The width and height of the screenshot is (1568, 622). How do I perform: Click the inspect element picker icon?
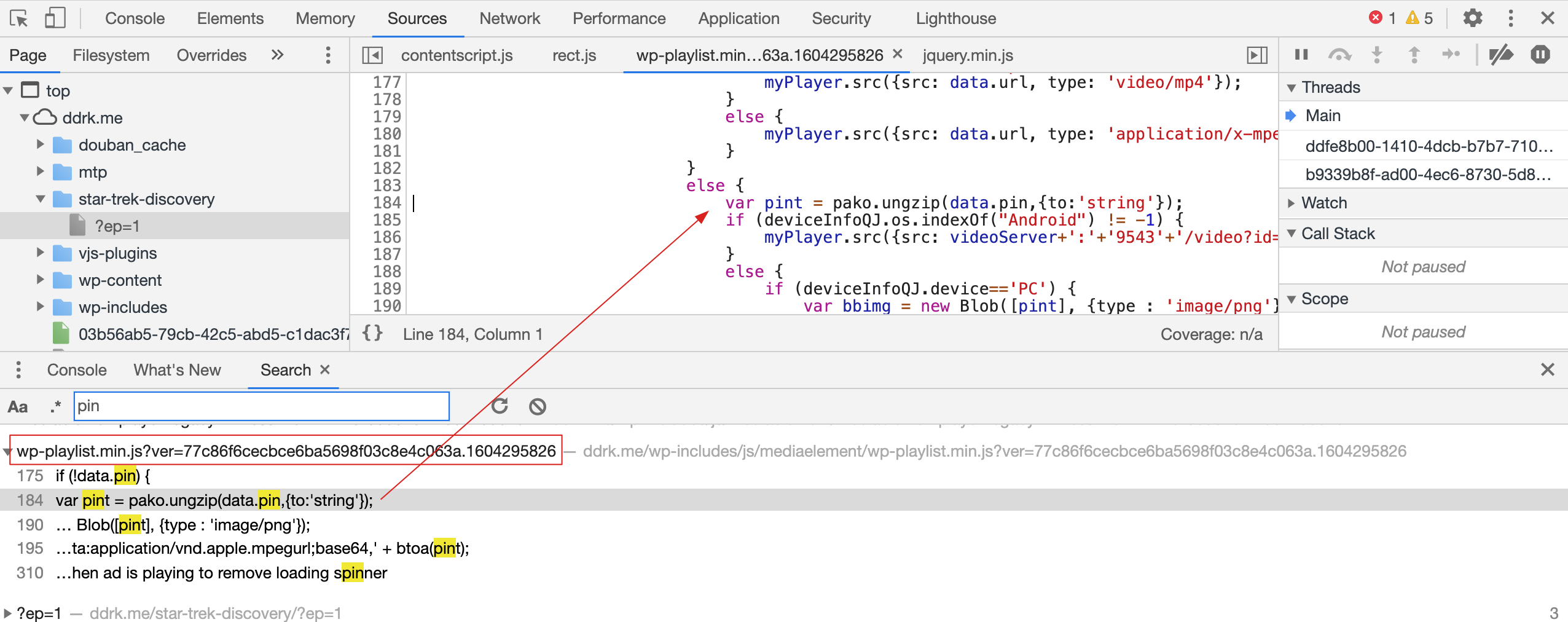(18, 18)
